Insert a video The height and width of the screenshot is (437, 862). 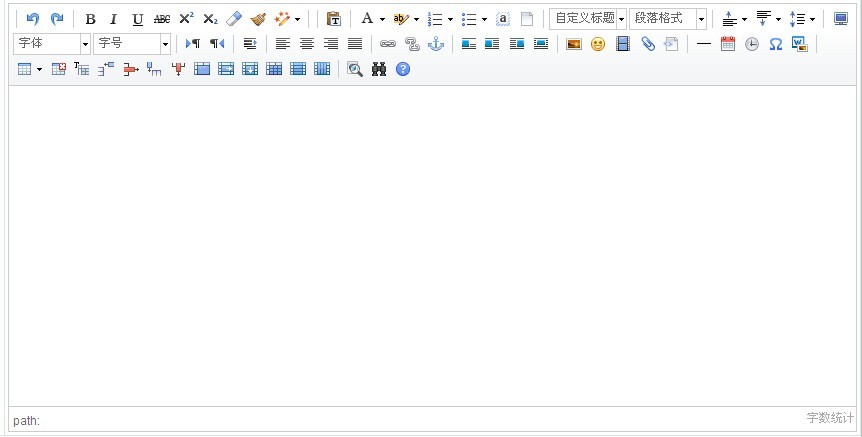tap(622, 44)
